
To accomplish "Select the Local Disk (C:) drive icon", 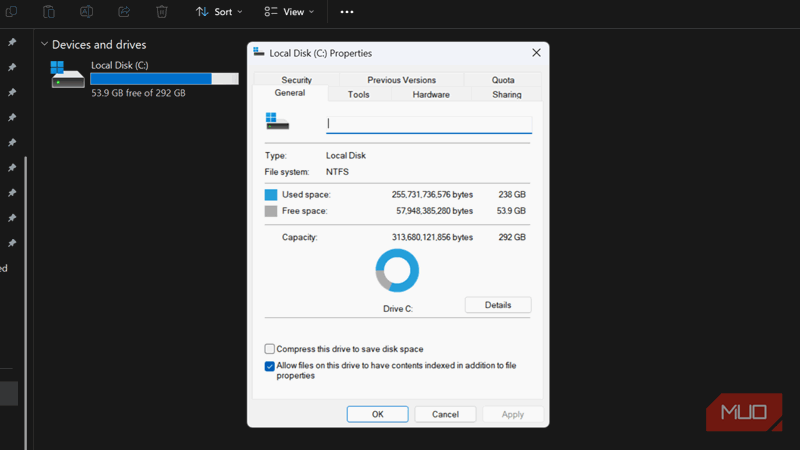I will click(68, 75).
